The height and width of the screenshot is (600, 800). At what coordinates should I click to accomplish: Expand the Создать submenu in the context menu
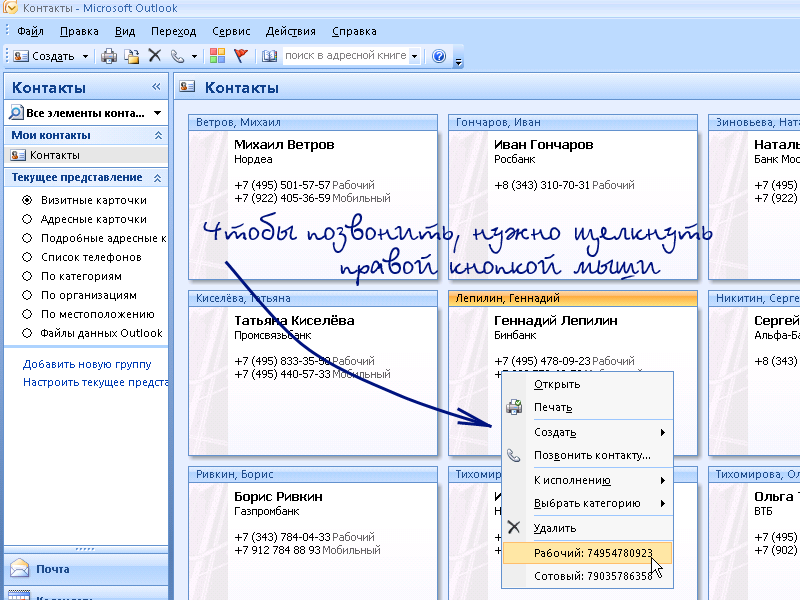pyautogui.click(x=663, y=433)
